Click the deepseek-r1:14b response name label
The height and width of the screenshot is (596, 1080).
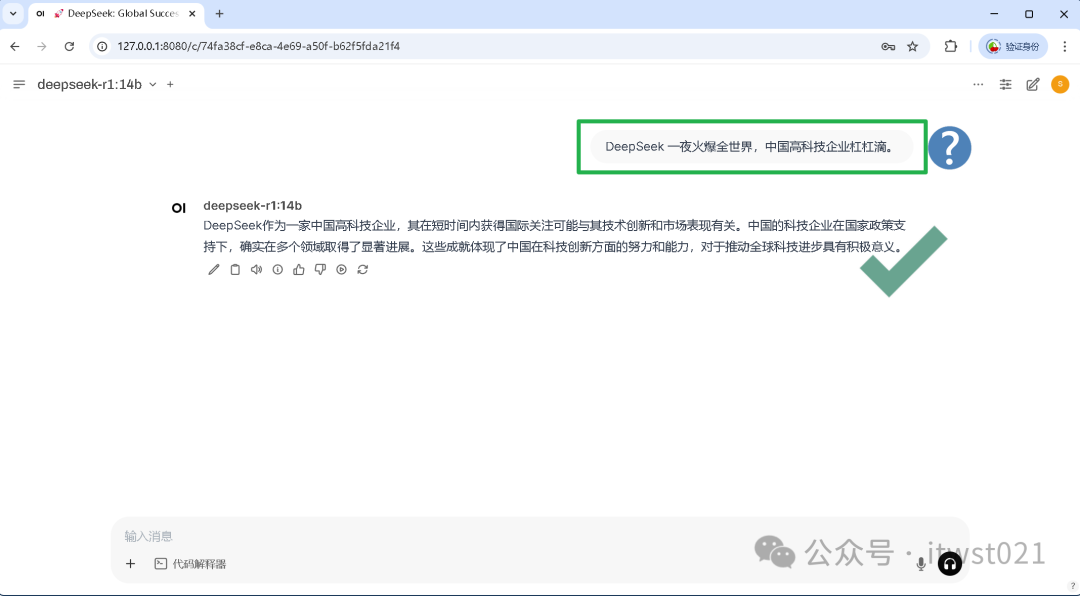coord(253,205)
